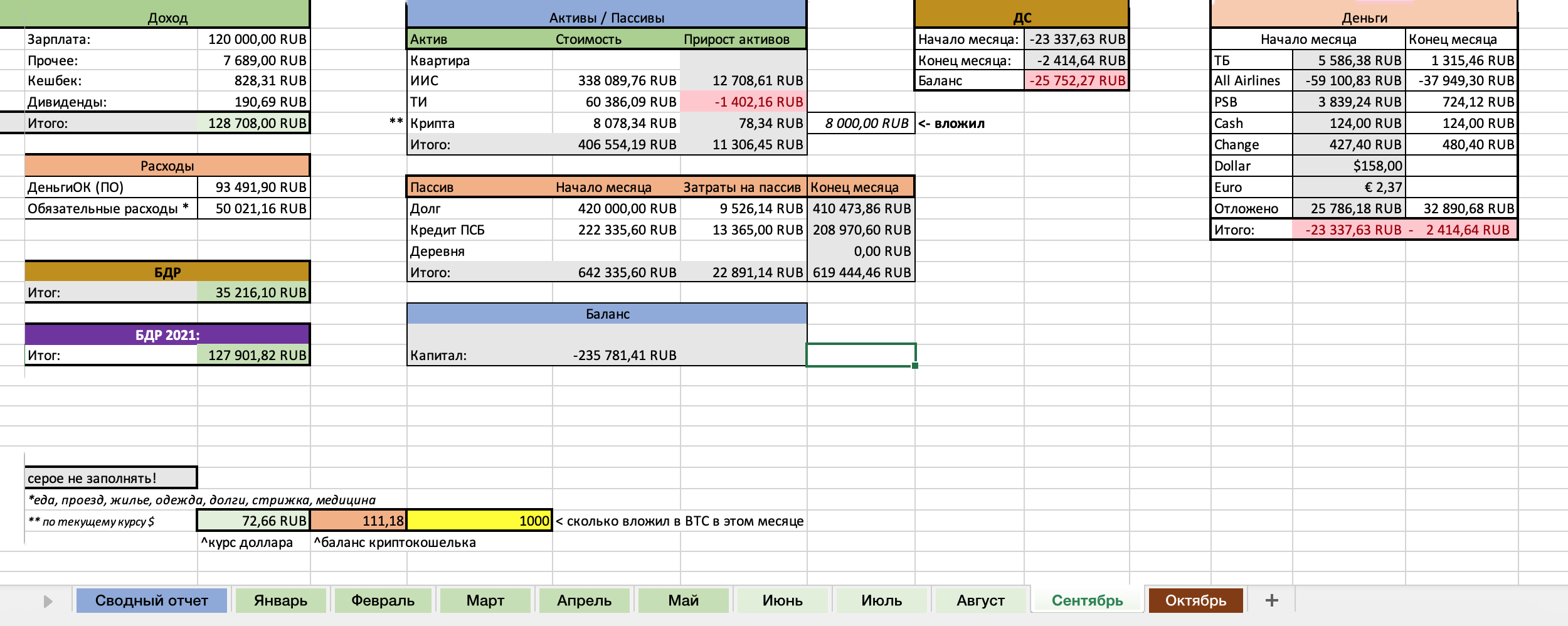Select Кредит ПСБ cost 13 365,00 RUB
The height and width of the screenshot is (626, 1568).
[x=743, y=230]
